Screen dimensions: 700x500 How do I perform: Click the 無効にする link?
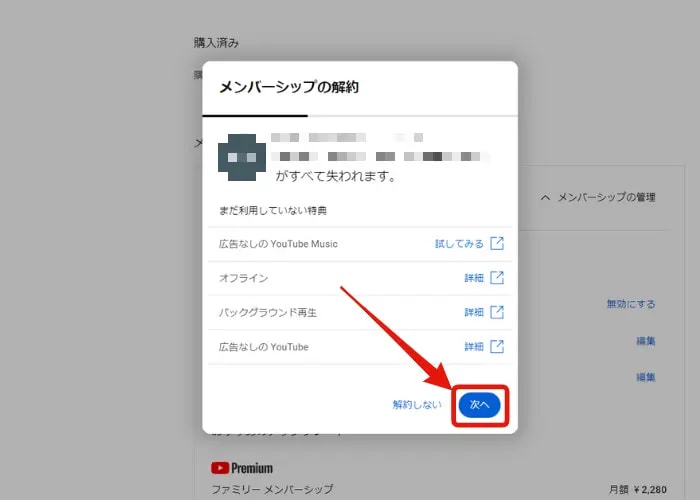630,304
